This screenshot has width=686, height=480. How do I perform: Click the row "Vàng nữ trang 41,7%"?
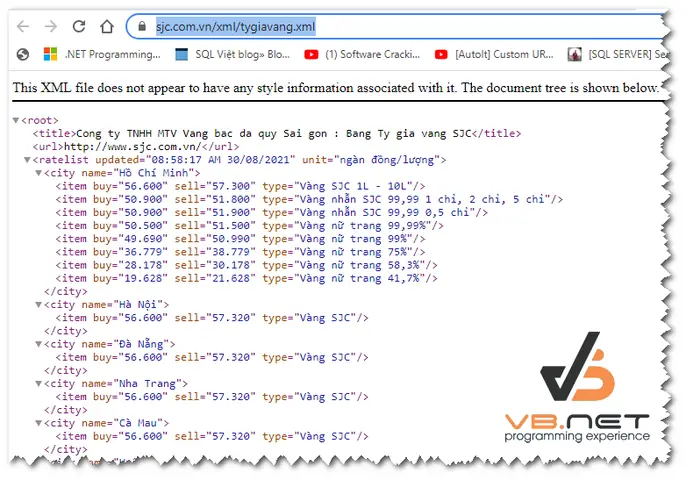[246, 278]
